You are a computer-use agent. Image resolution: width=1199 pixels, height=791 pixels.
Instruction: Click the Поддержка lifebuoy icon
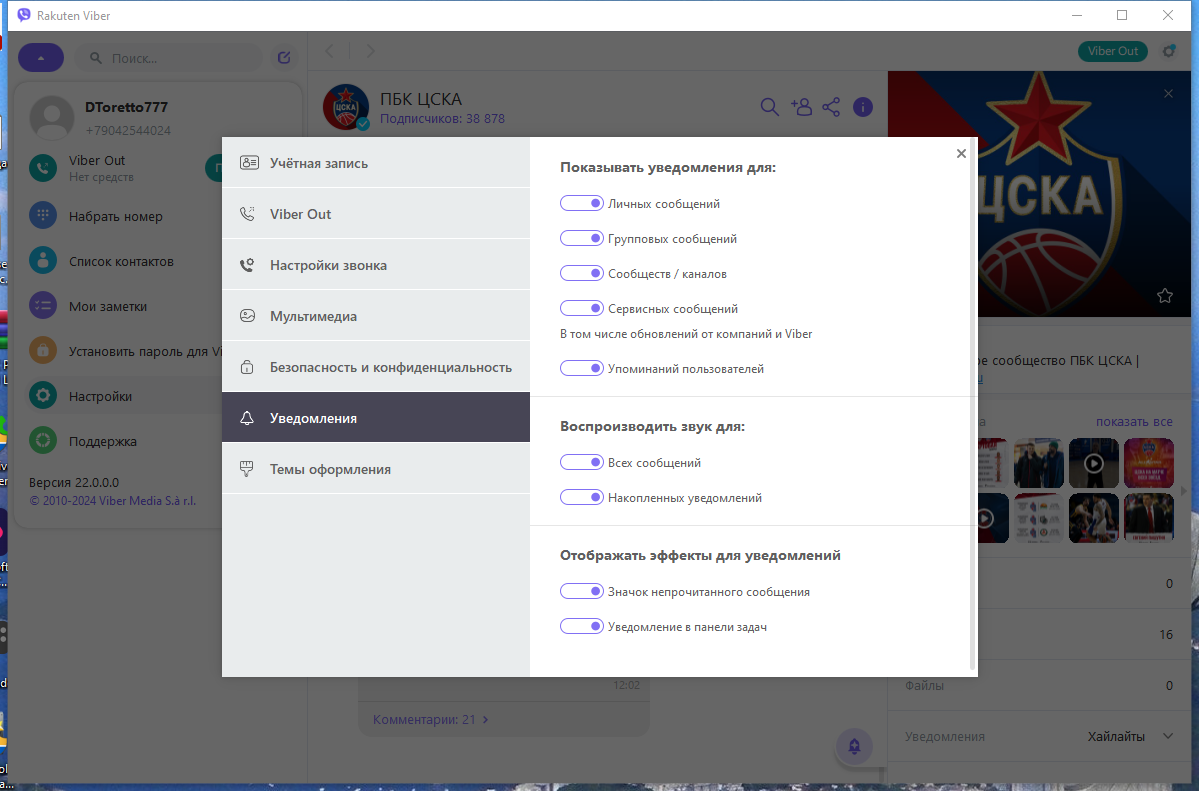(43, 440)
